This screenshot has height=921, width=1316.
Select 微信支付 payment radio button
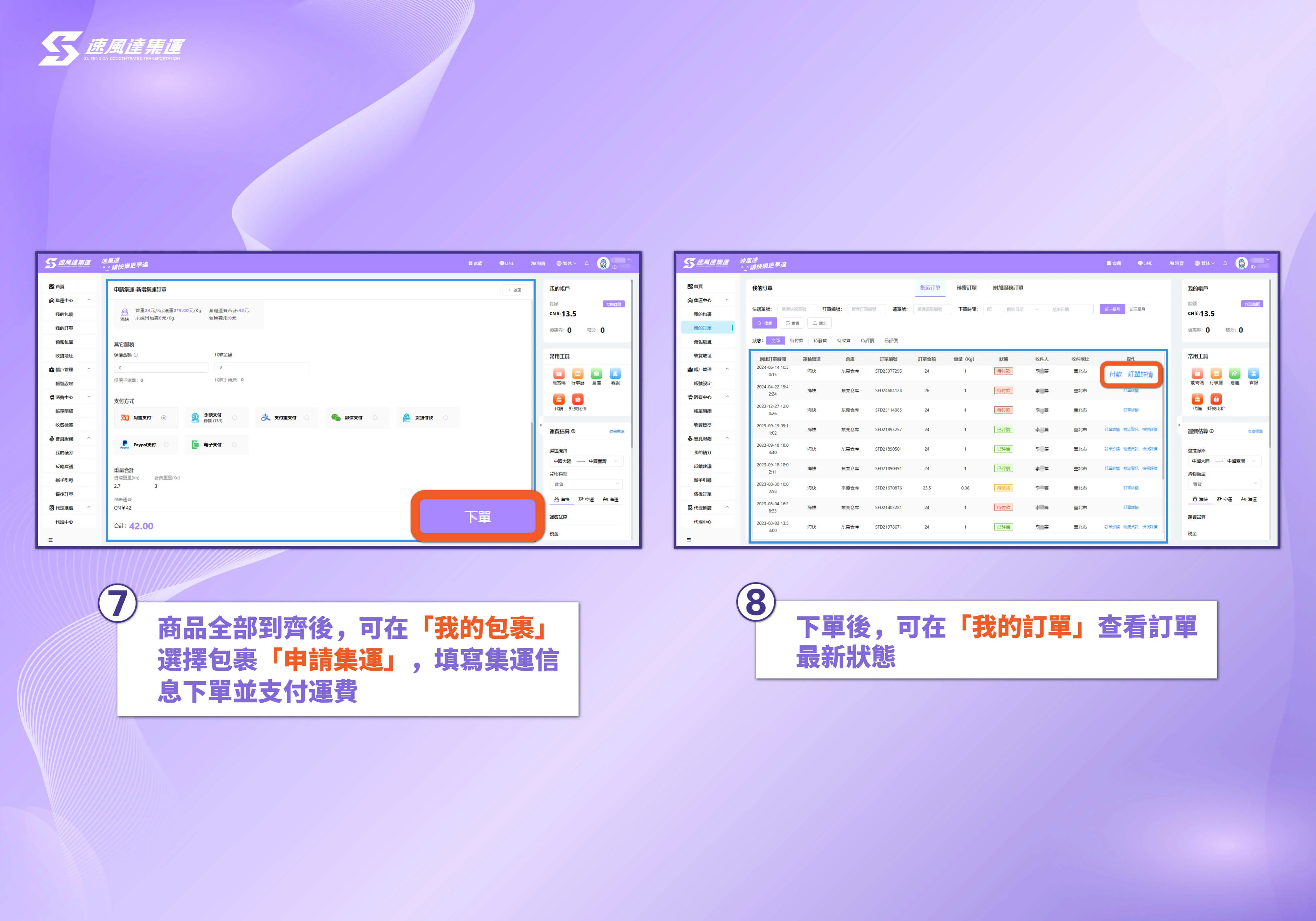375,418
